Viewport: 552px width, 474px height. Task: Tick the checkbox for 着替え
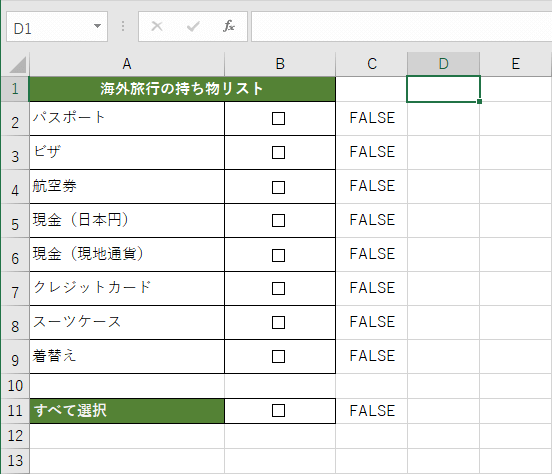point(278,356)
